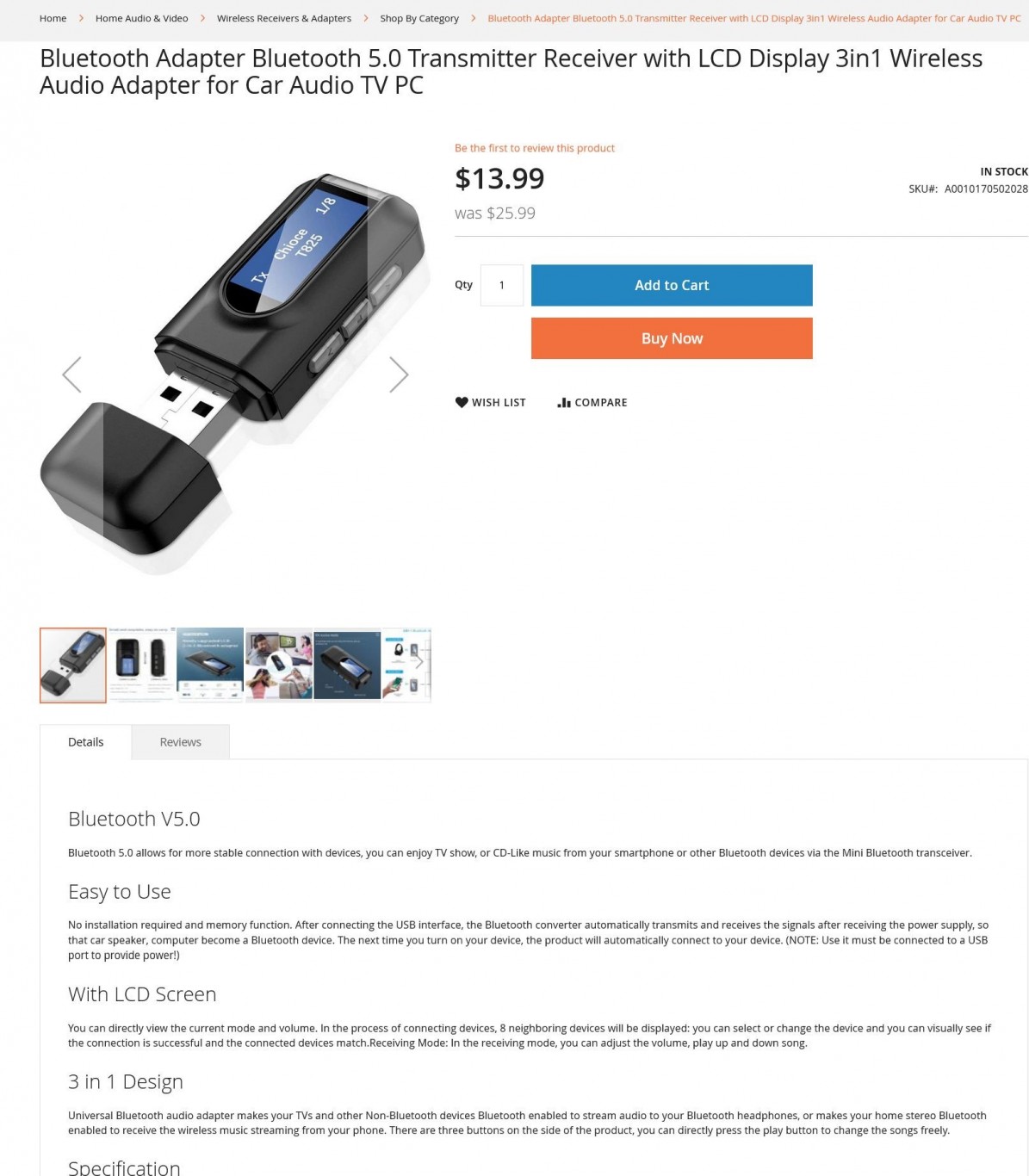
Task: Open the Reviews tab
Action: 180,742
